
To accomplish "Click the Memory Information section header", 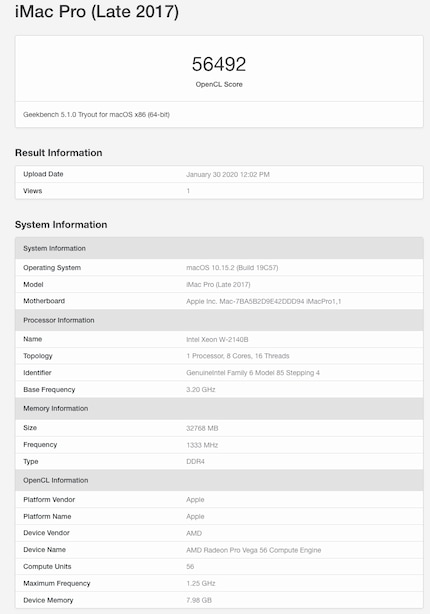I will (x=219, y=408).
